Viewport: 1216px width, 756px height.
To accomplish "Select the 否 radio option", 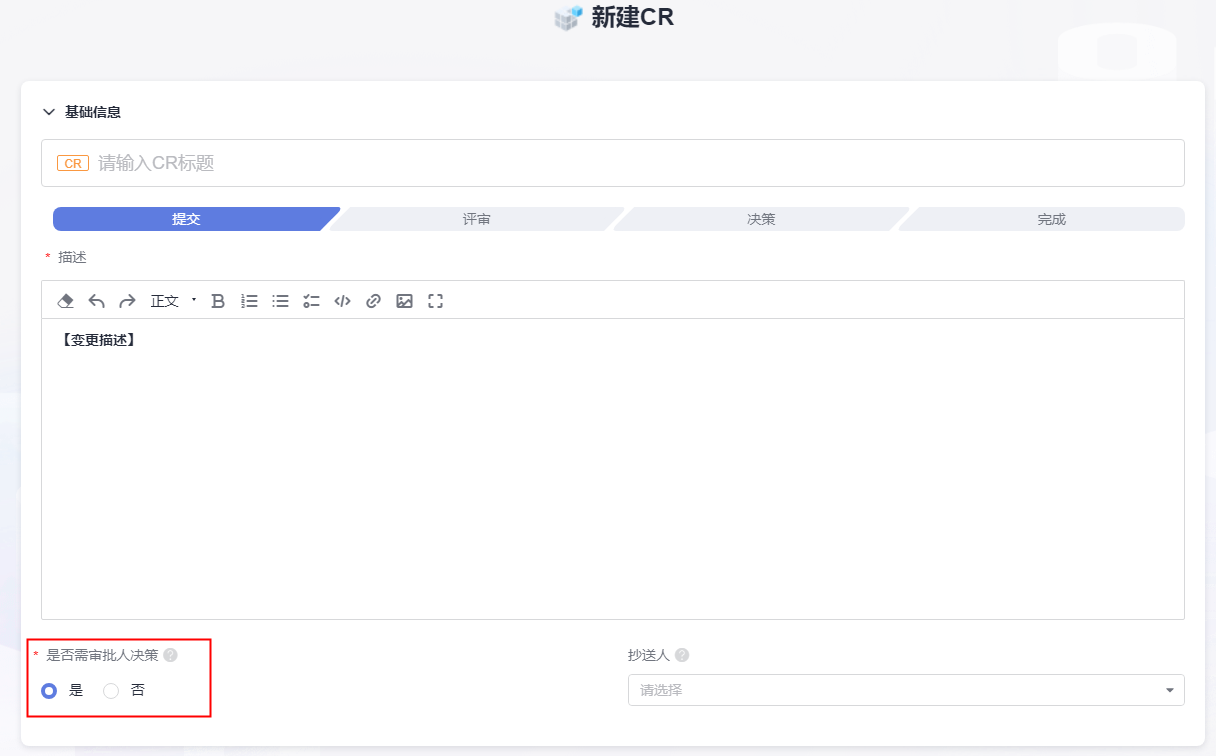I will click(111, 691).
